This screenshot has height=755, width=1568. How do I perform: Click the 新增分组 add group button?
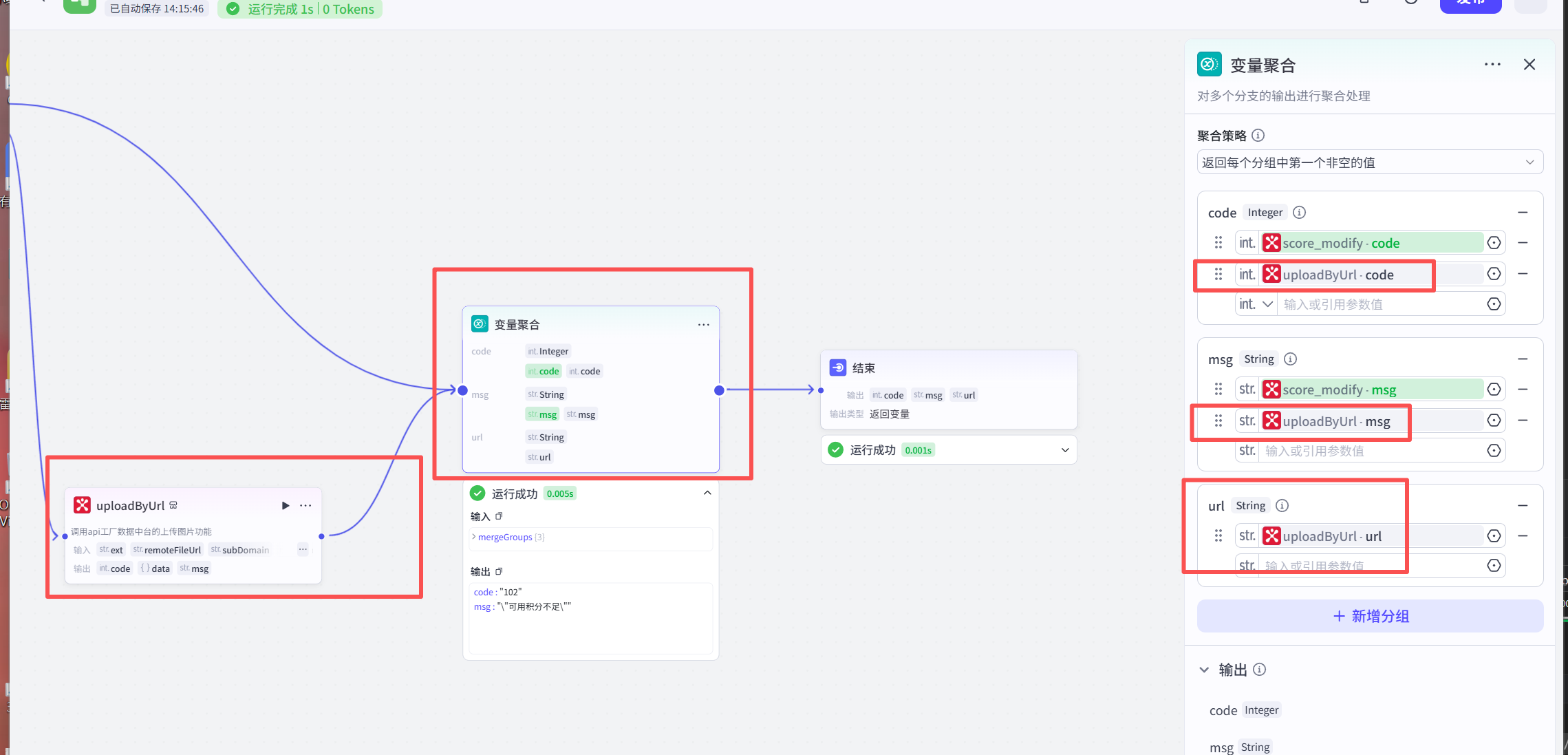click(1369, 616)
